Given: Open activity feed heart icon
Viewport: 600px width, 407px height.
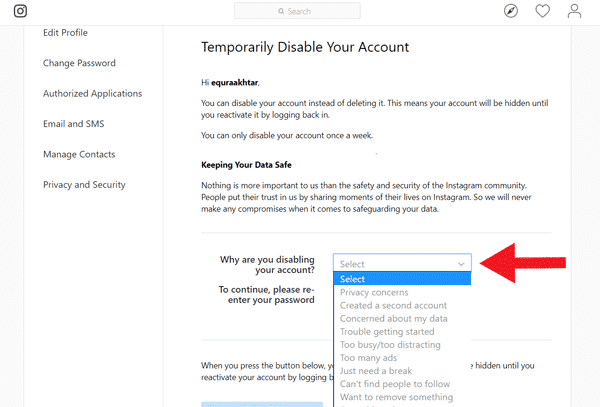Looking at the screenshot, I should (543, 11).
